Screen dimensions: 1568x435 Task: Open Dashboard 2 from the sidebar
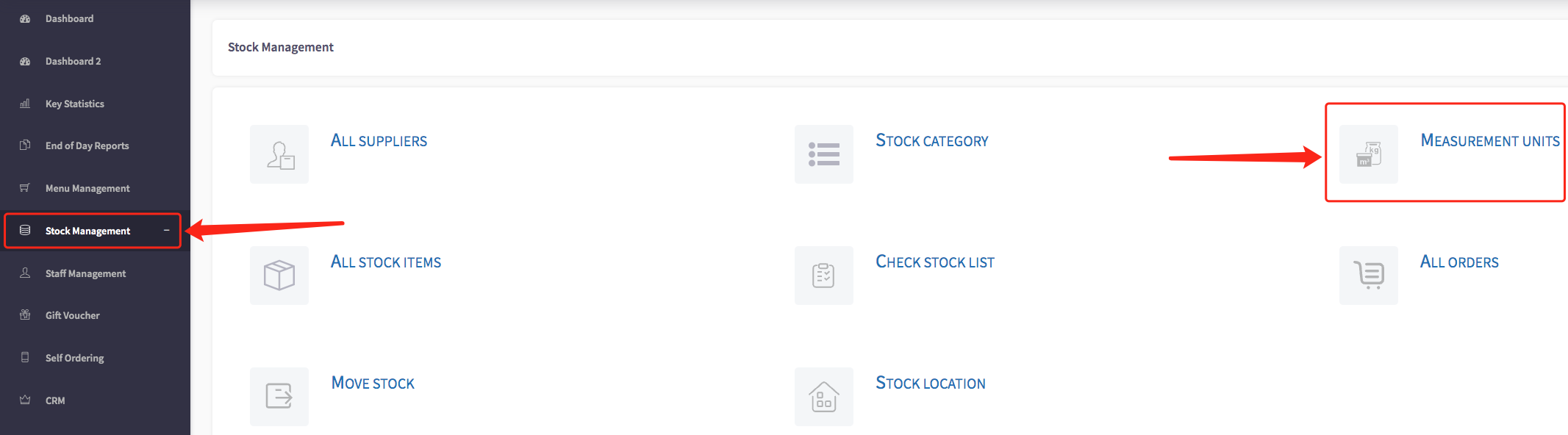73,61
